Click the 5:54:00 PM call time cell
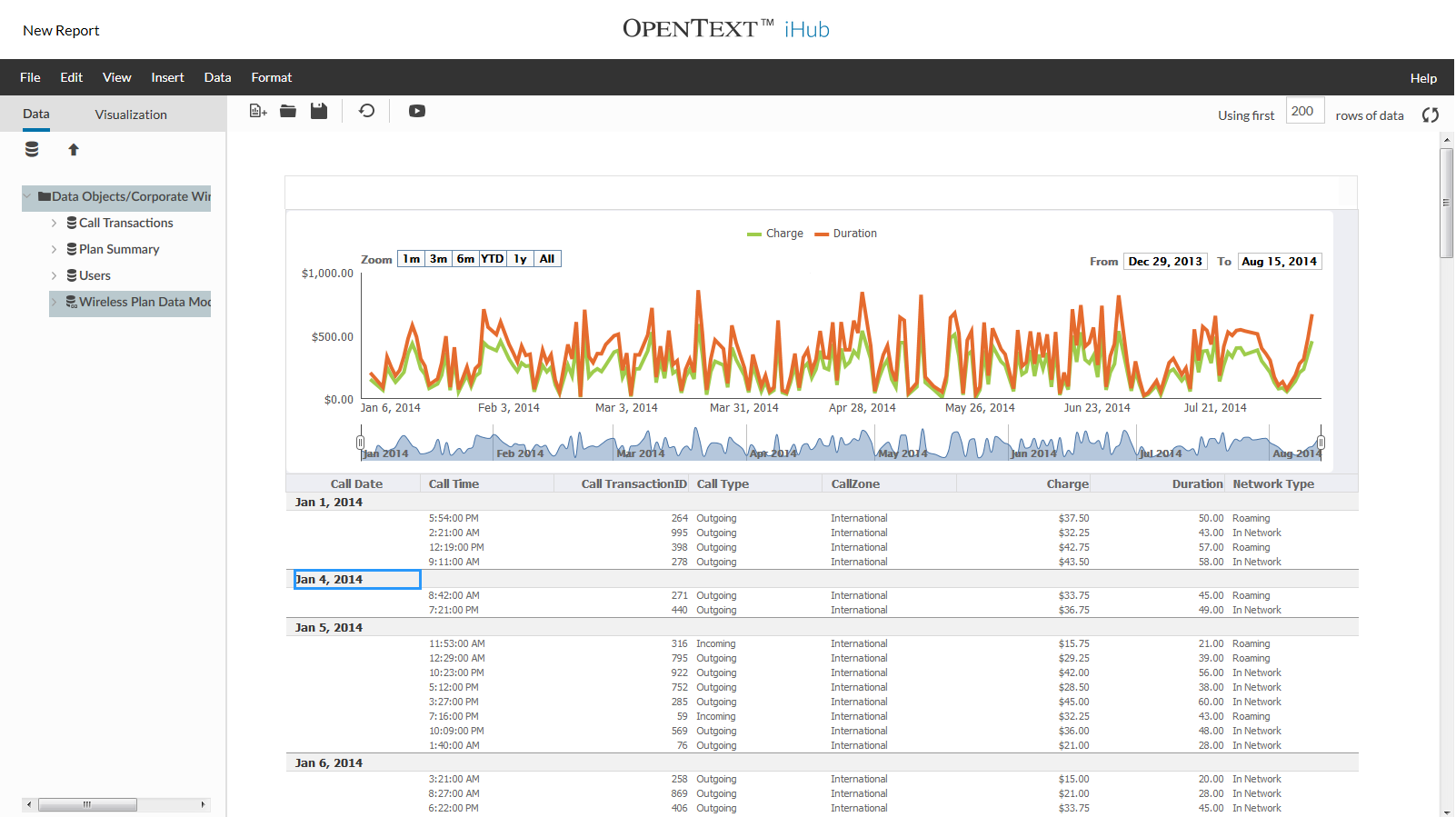Screen dimensions: 1456x817 tap(454, 518)
